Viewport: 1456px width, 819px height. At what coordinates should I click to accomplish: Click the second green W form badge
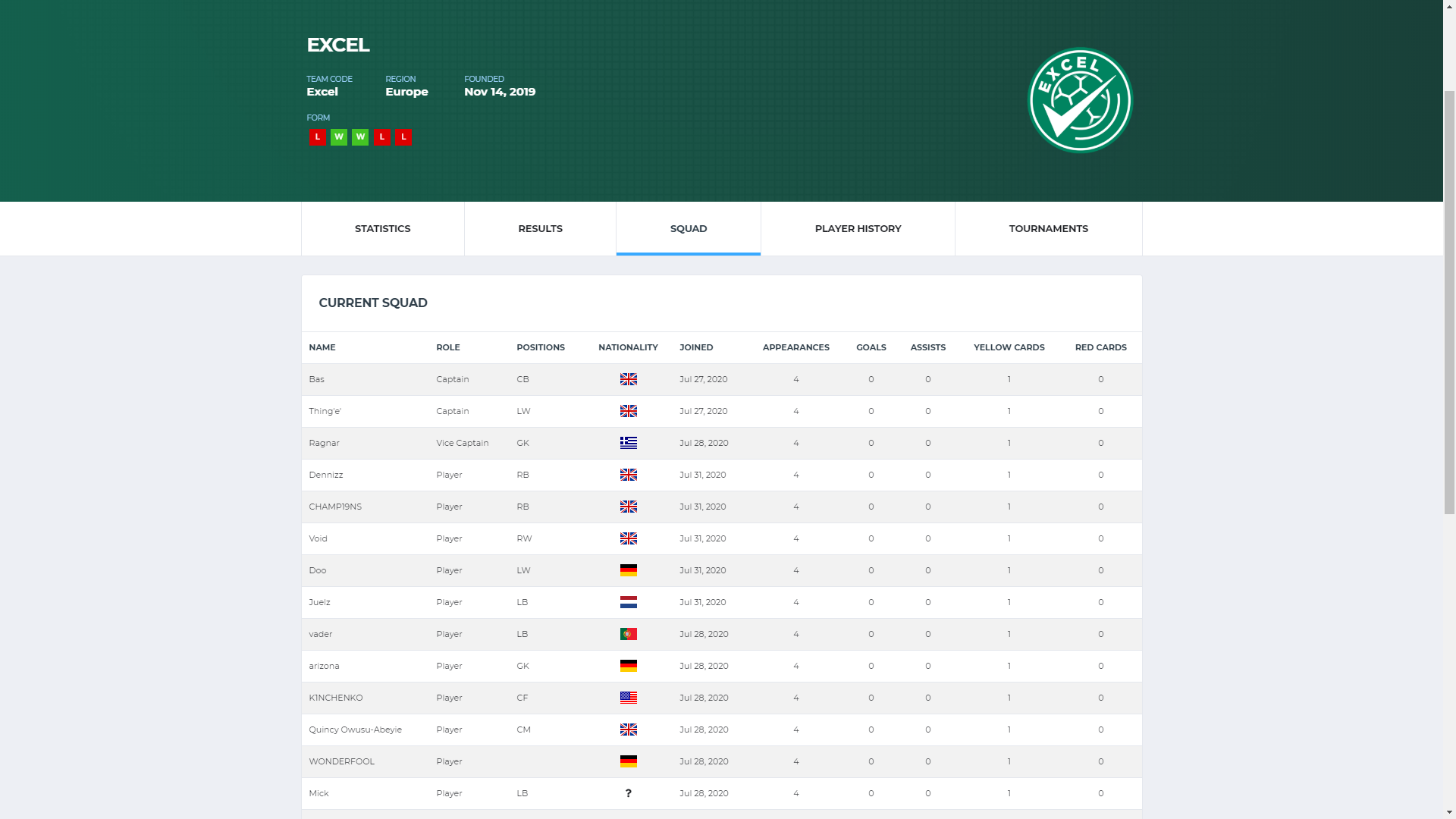tap(360, 137)
